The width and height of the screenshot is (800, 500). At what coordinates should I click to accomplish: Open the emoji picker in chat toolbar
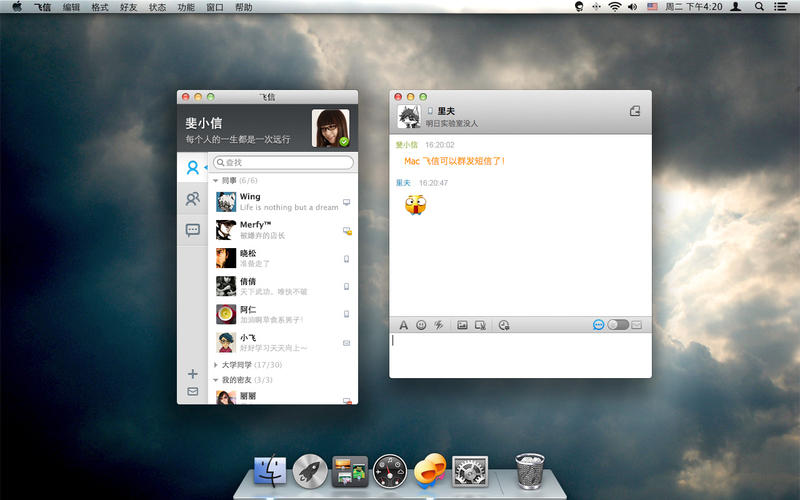click(x=421, y=325)
